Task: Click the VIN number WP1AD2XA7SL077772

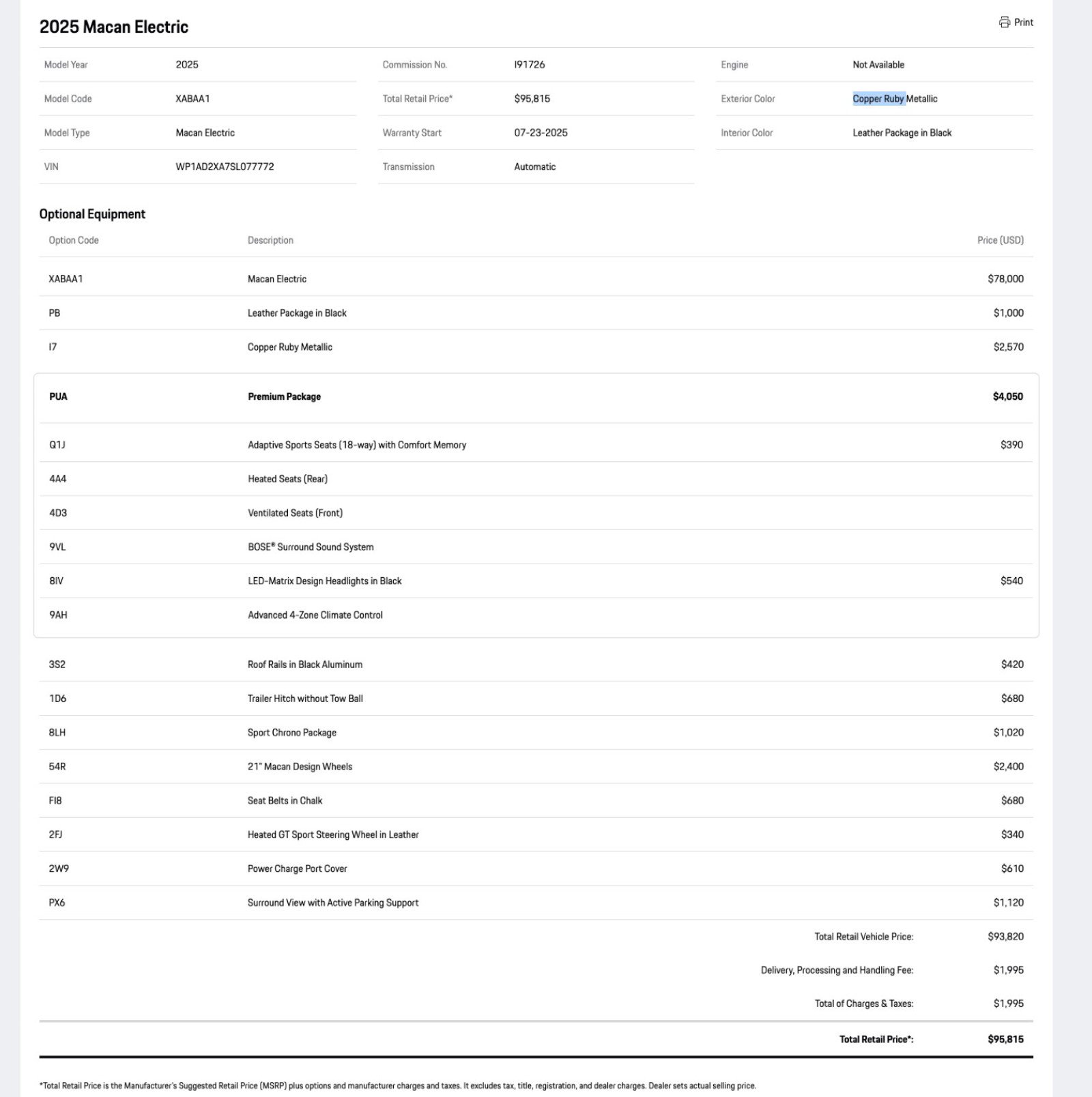Action: coord(225,166)
